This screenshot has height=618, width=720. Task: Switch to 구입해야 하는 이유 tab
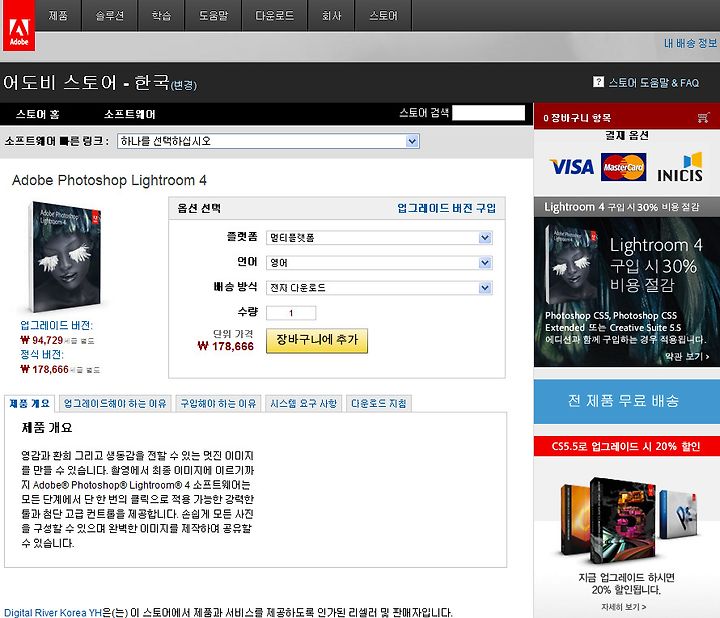click(x=218, y=404)
